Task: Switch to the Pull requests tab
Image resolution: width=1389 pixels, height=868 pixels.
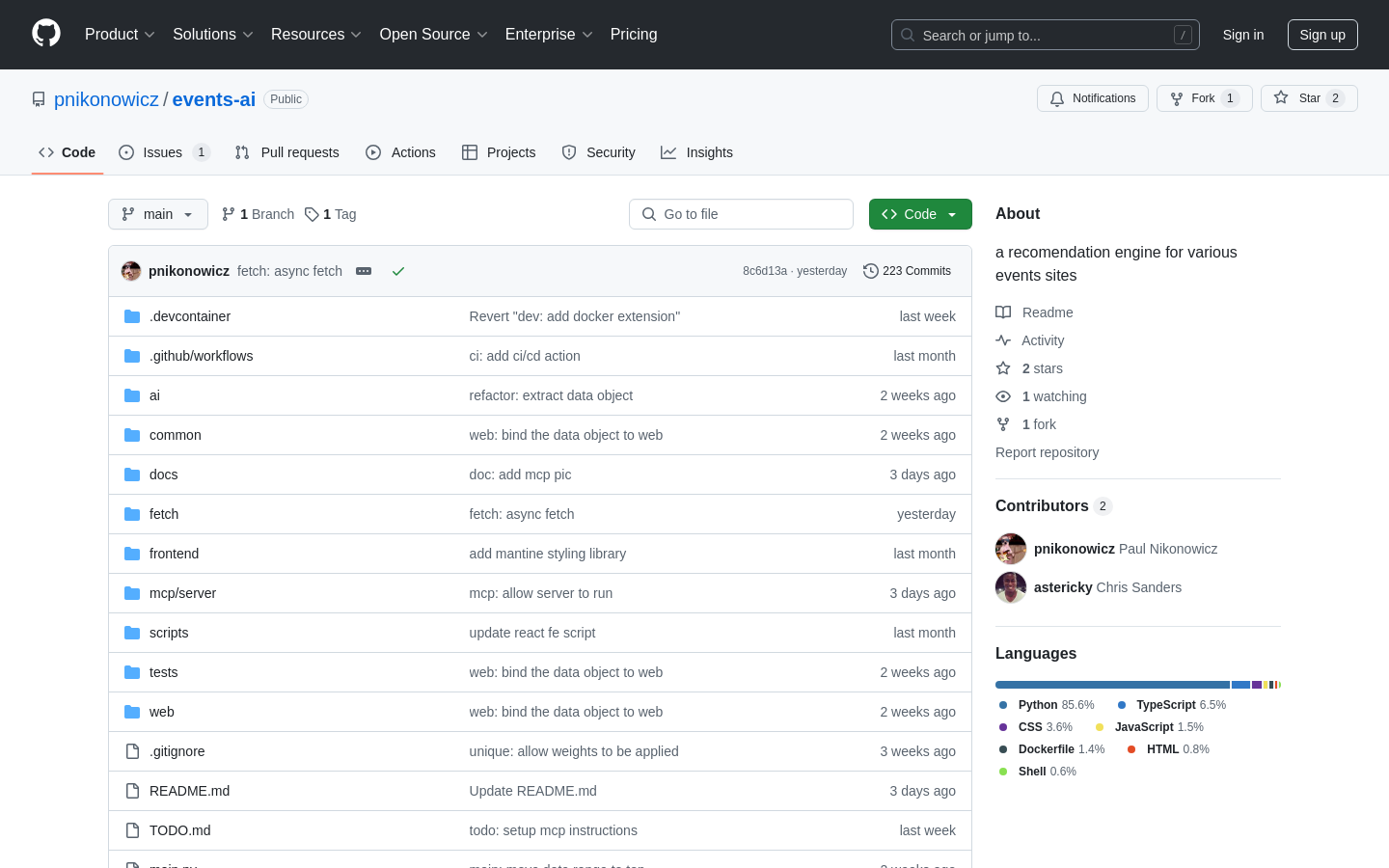Action: (x=287, y=152)
